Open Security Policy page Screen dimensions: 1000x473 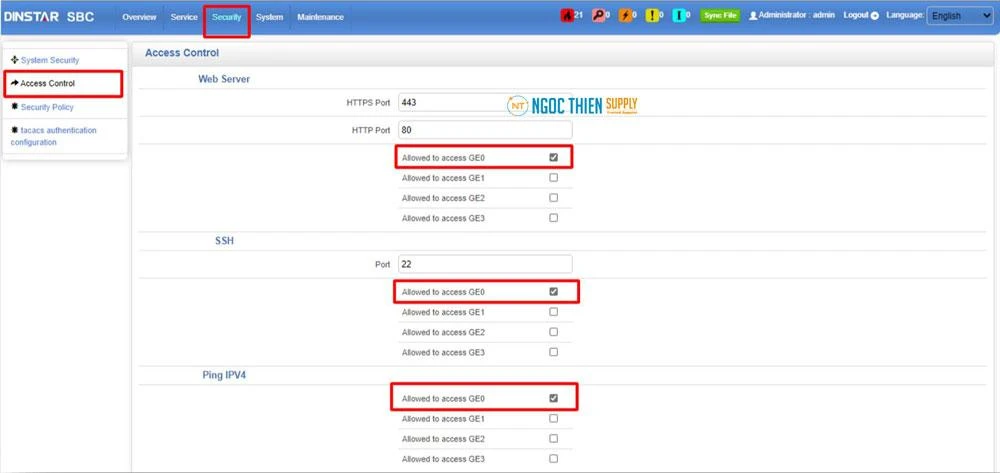47,107
